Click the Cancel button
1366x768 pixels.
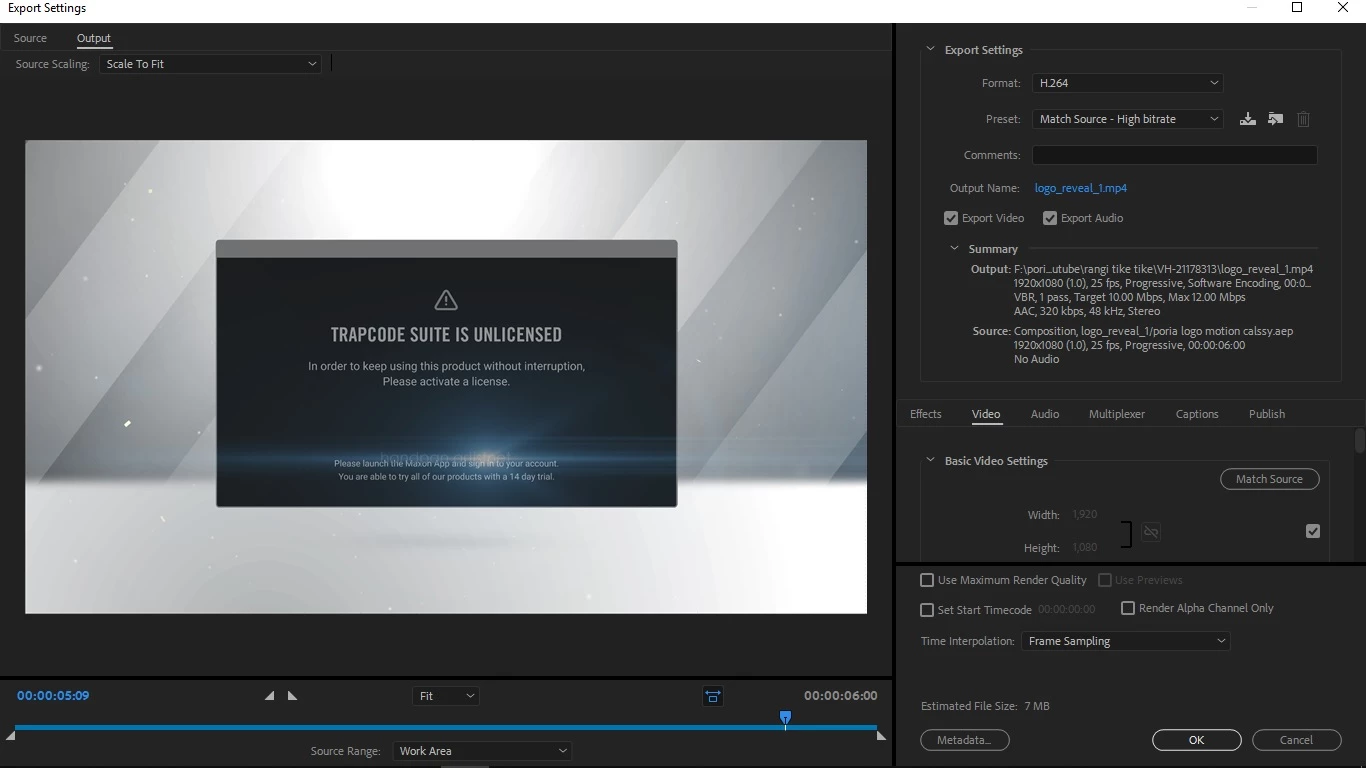(x=1297, y=740)
